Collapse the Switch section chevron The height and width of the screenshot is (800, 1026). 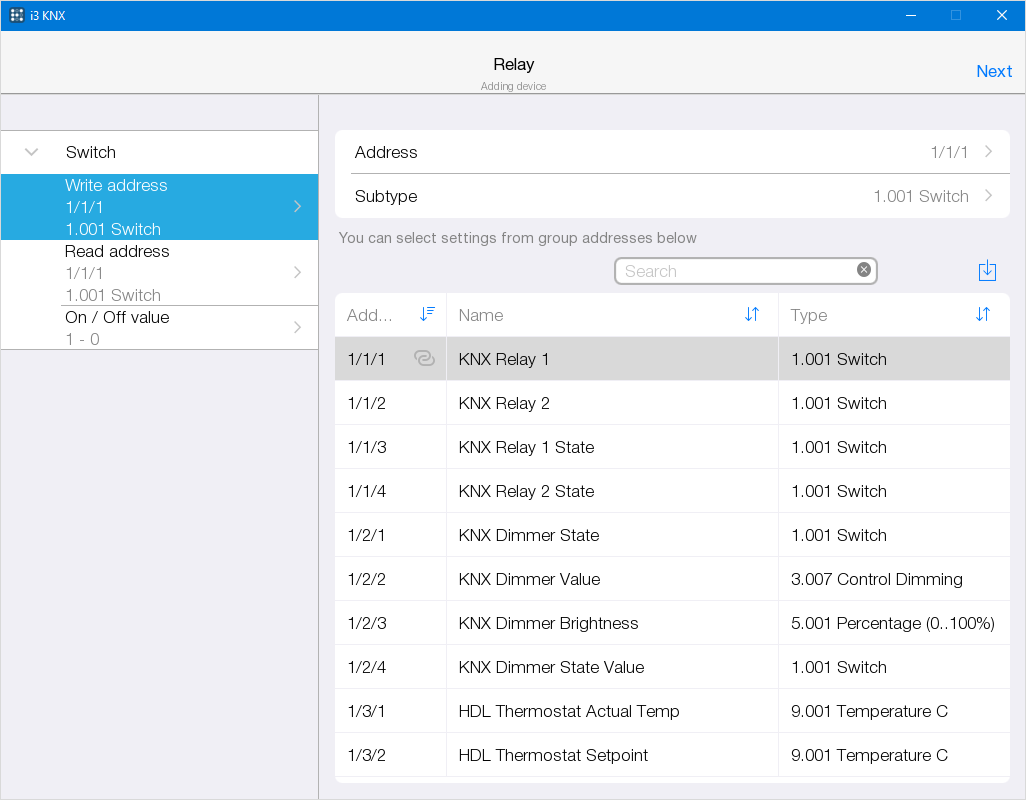point(32,152)
